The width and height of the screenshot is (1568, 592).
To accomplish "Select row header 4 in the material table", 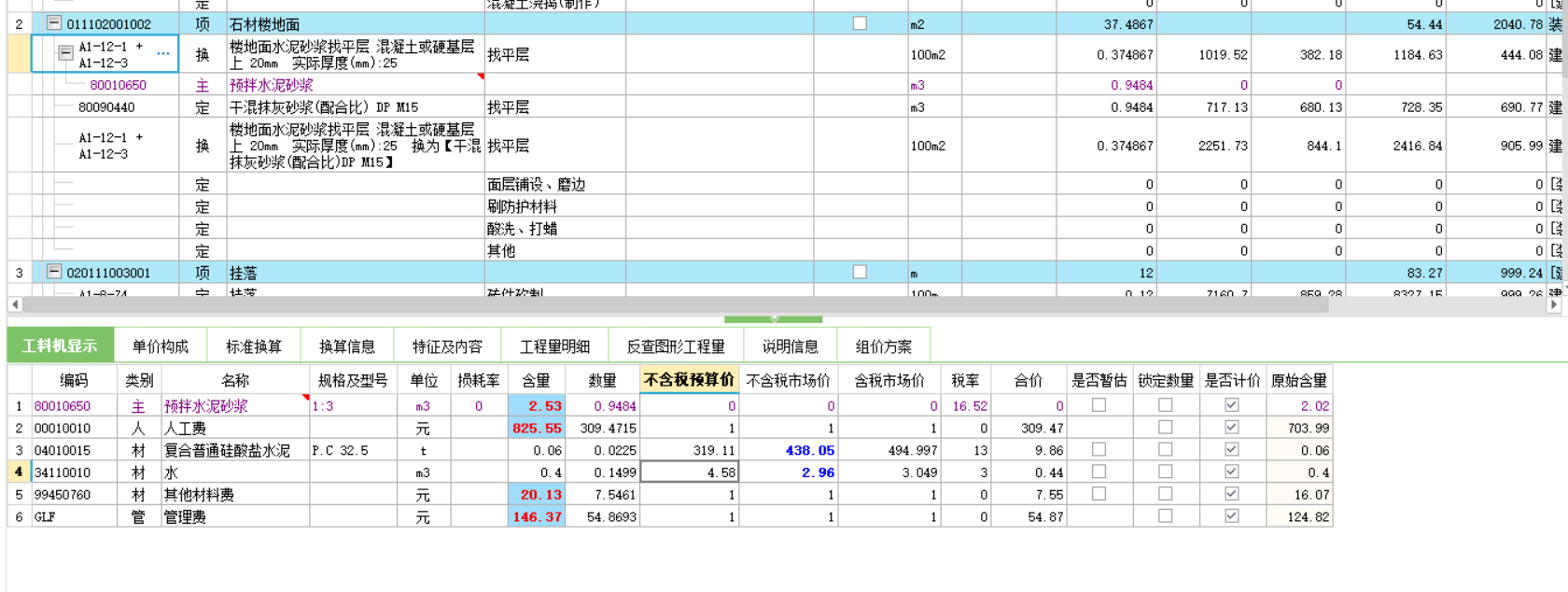I will (x=19, y=472).
